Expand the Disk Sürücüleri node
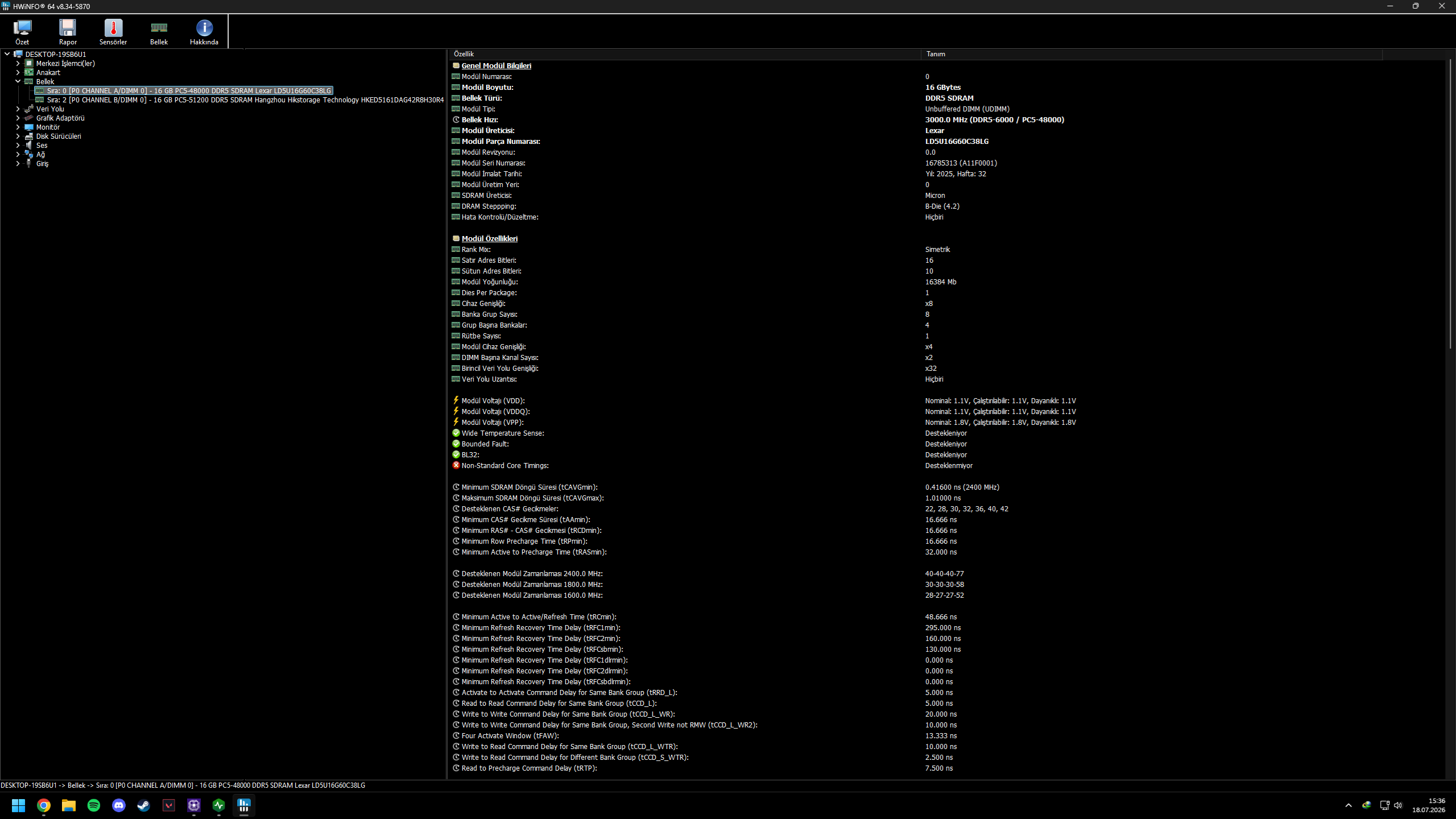 (18, 136)
